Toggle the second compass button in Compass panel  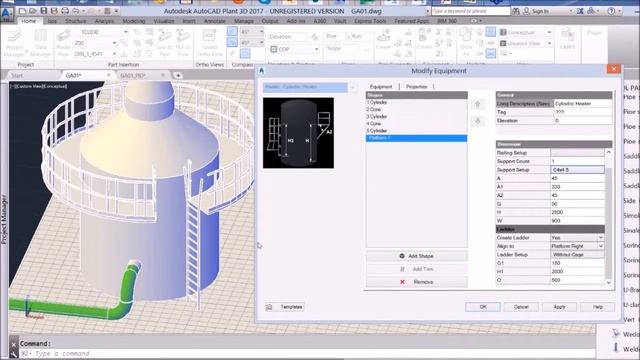232,42
